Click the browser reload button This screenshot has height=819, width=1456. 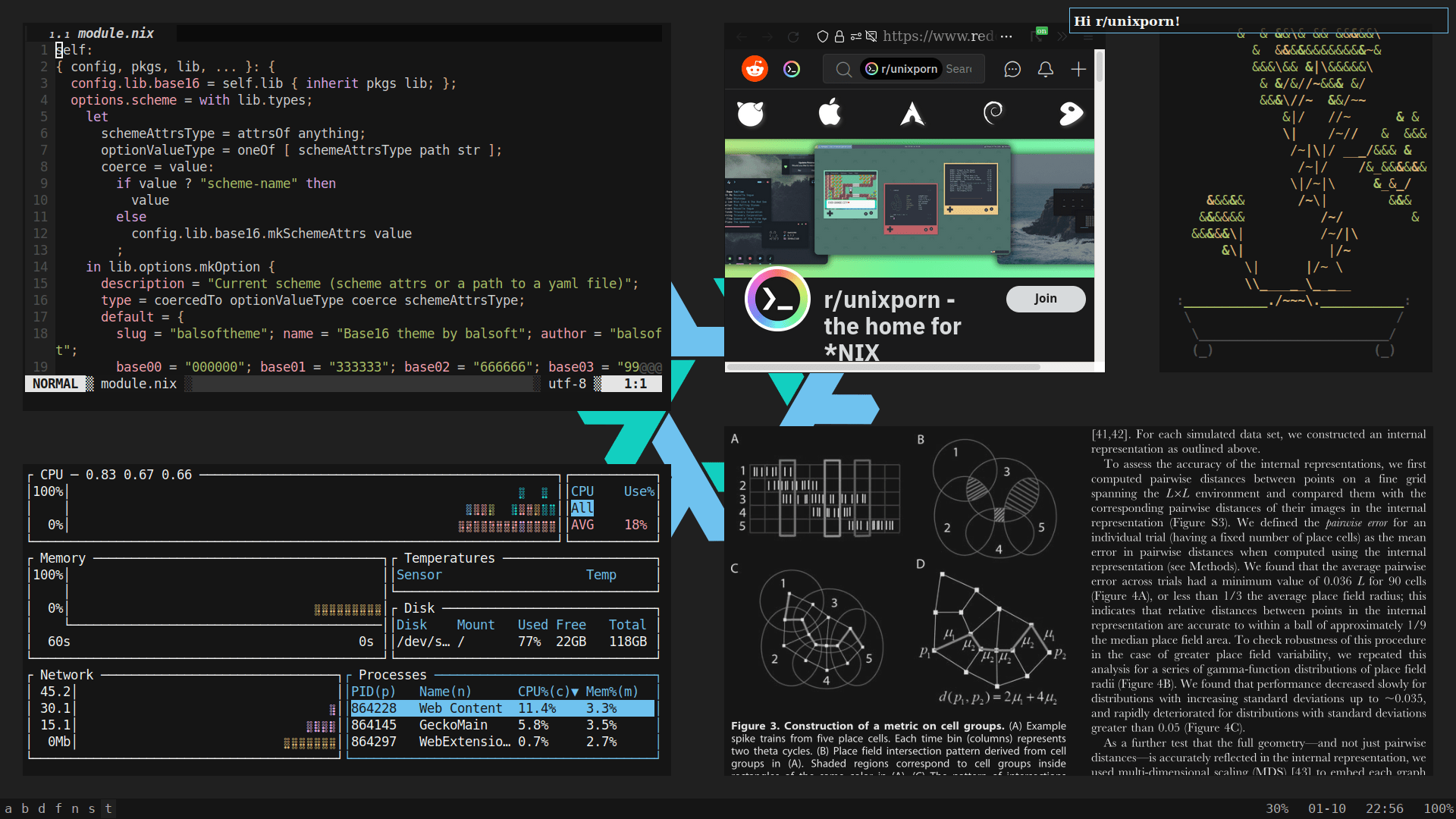(x=792, y=36)
